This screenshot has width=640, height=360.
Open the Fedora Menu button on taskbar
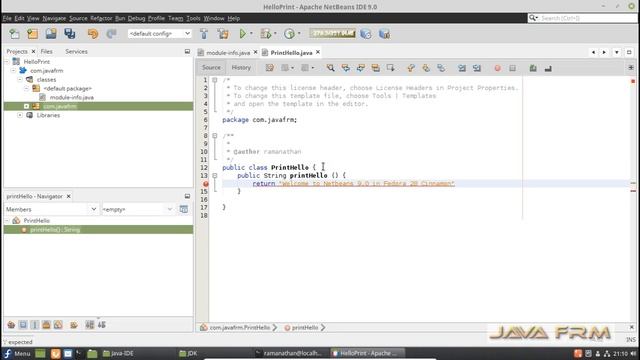pyautogui.click(x=16, y=353)
